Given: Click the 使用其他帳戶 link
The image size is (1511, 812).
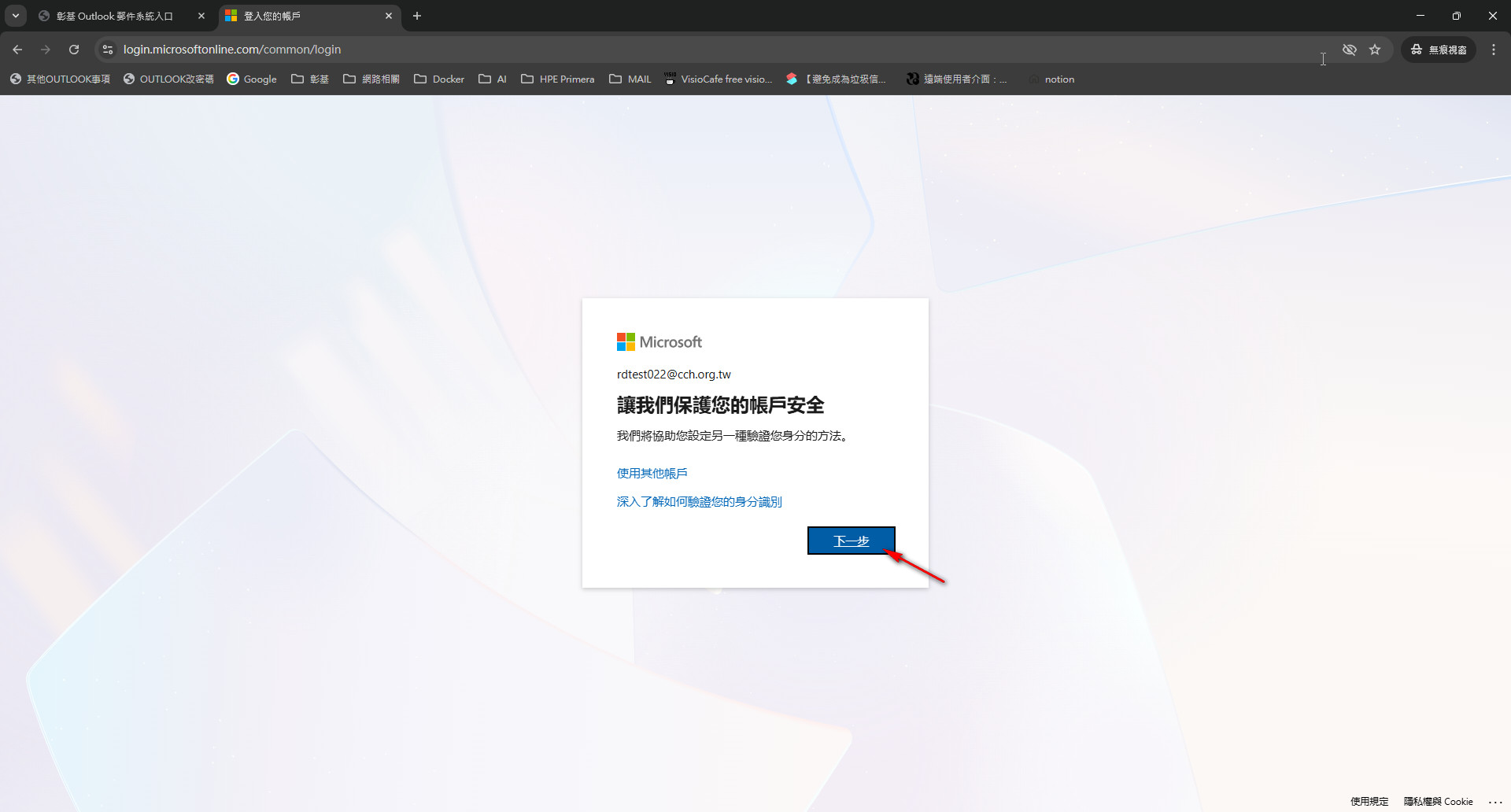Looking at the screenshot, I should pyautogui.click(x=652, y=473).
